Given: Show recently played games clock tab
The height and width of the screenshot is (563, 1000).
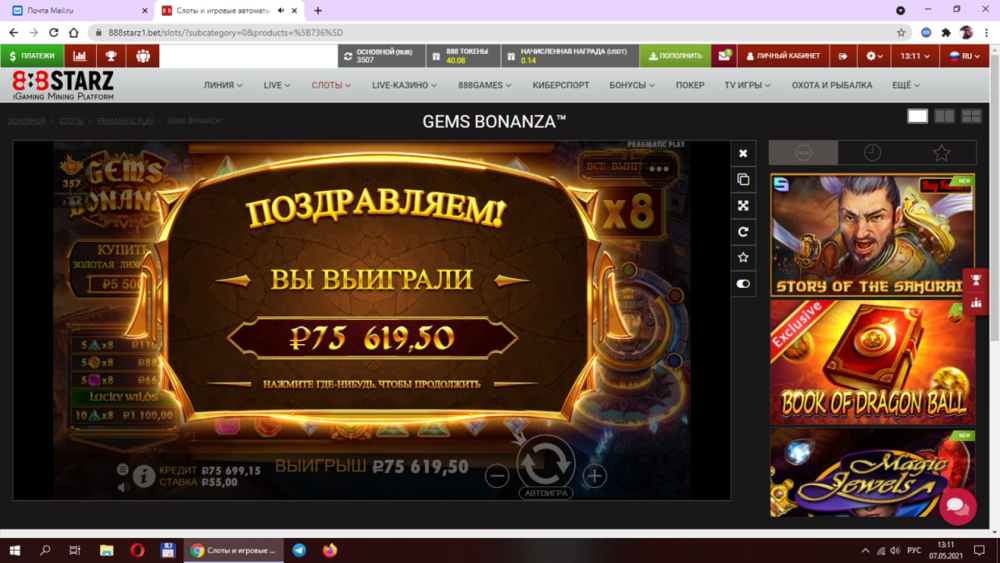Looking at the screenshot, I should 872,152.
